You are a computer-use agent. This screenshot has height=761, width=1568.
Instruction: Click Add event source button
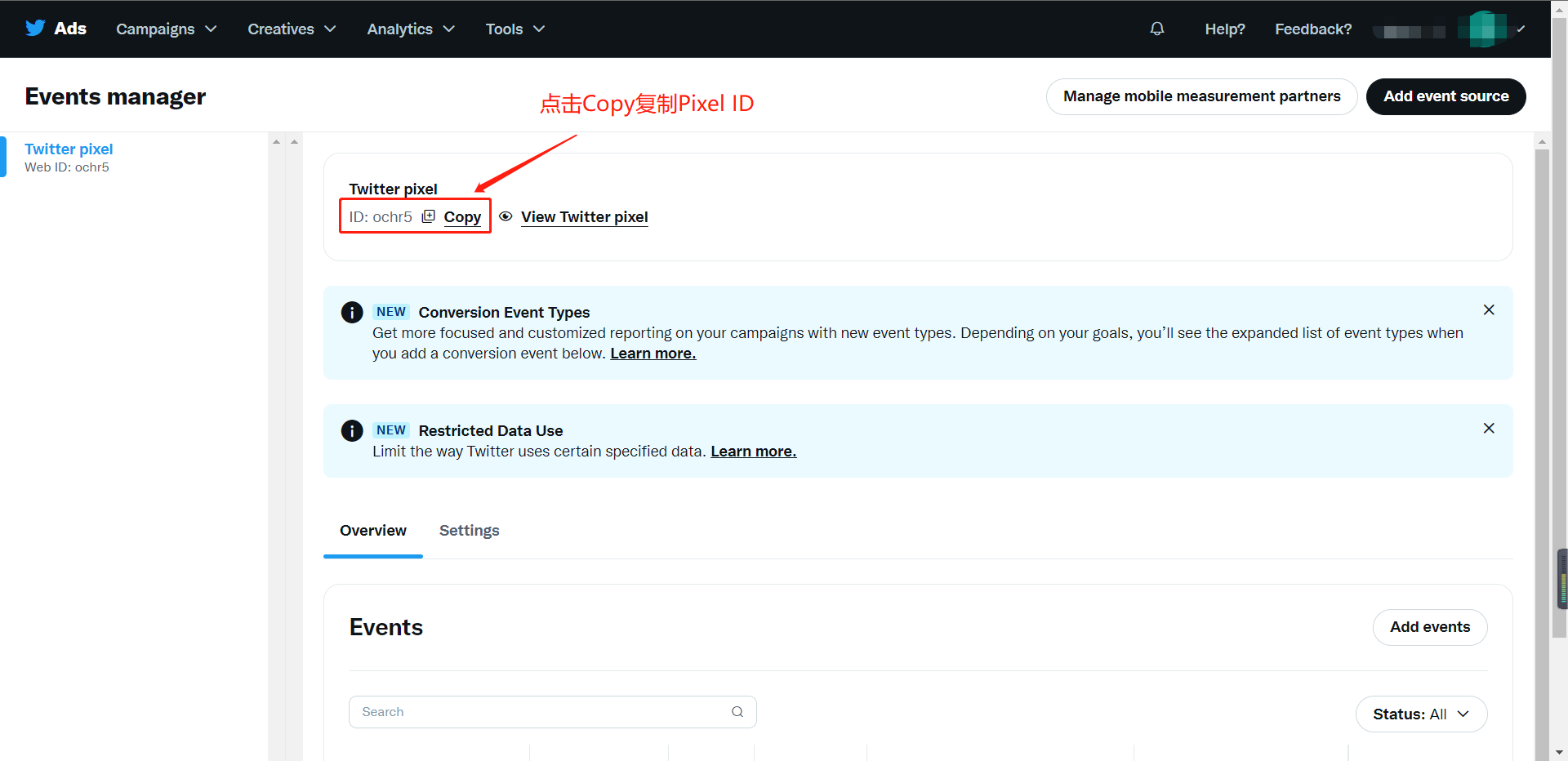click(x=1445, y=96)
